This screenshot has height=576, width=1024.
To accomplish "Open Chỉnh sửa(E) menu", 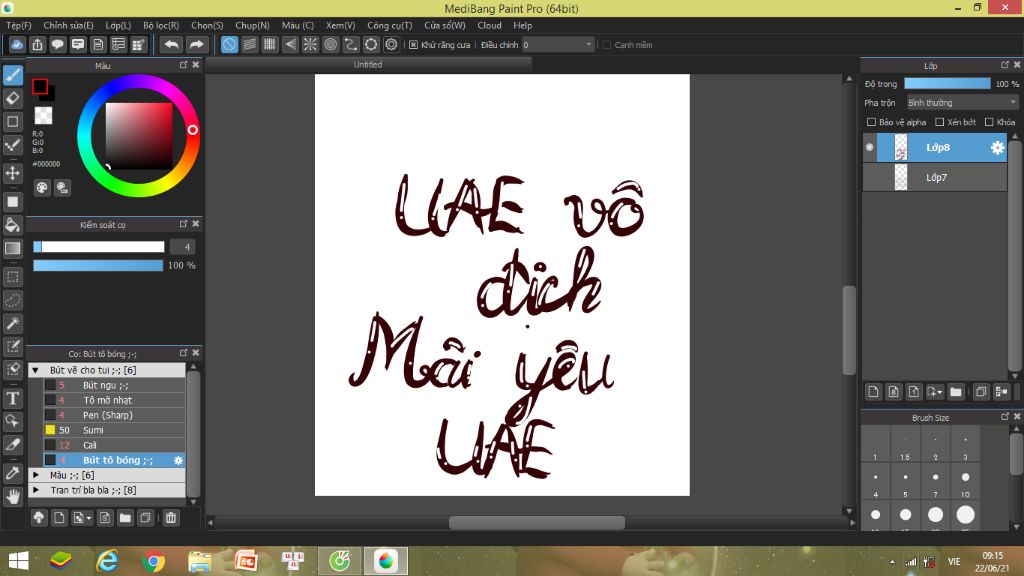I will coord(69,25).
